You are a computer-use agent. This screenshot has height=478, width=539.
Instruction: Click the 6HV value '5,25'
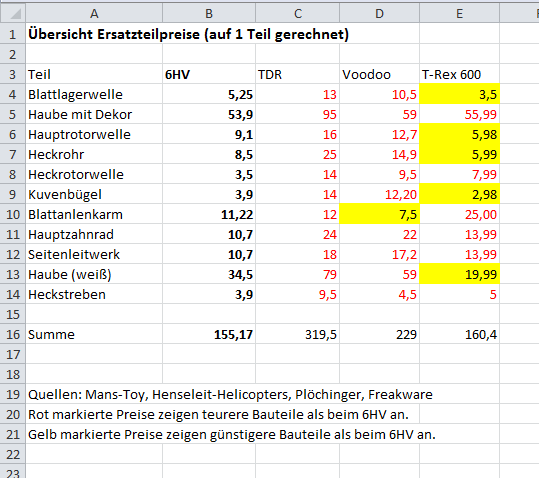[209, 94]
